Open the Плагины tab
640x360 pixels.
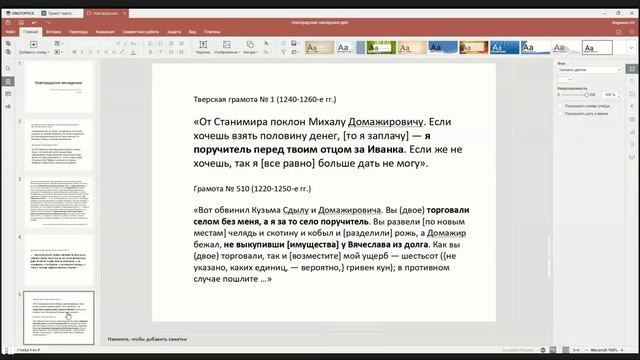click(212, 32)
